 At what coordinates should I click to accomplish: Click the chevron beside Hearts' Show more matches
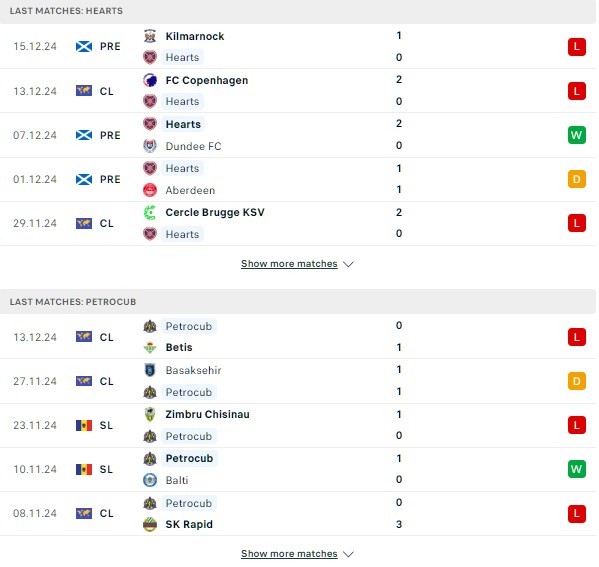tap(348, 264)
